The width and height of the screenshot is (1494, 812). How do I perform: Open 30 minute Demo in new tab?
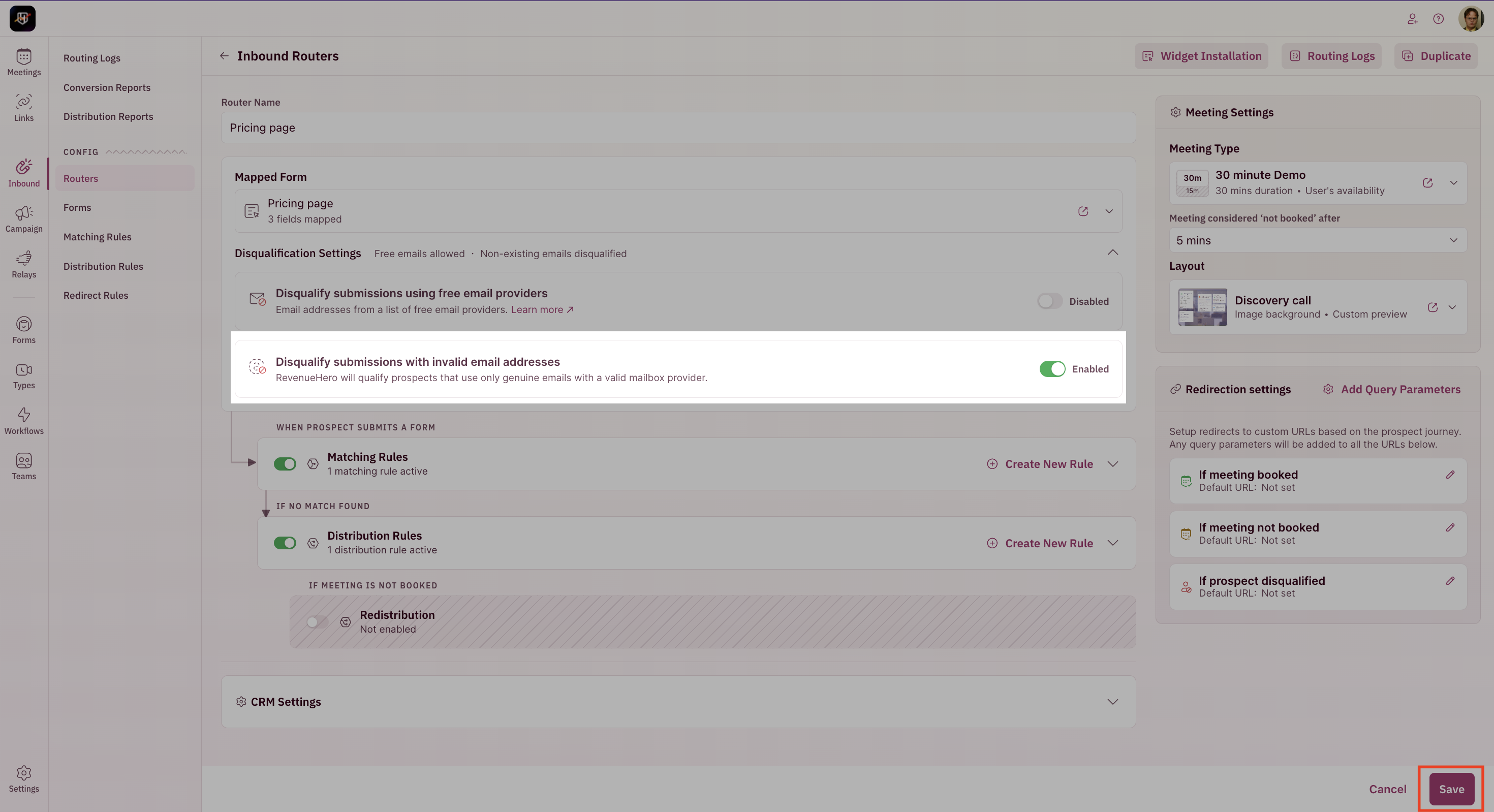tap(1427, 183)
